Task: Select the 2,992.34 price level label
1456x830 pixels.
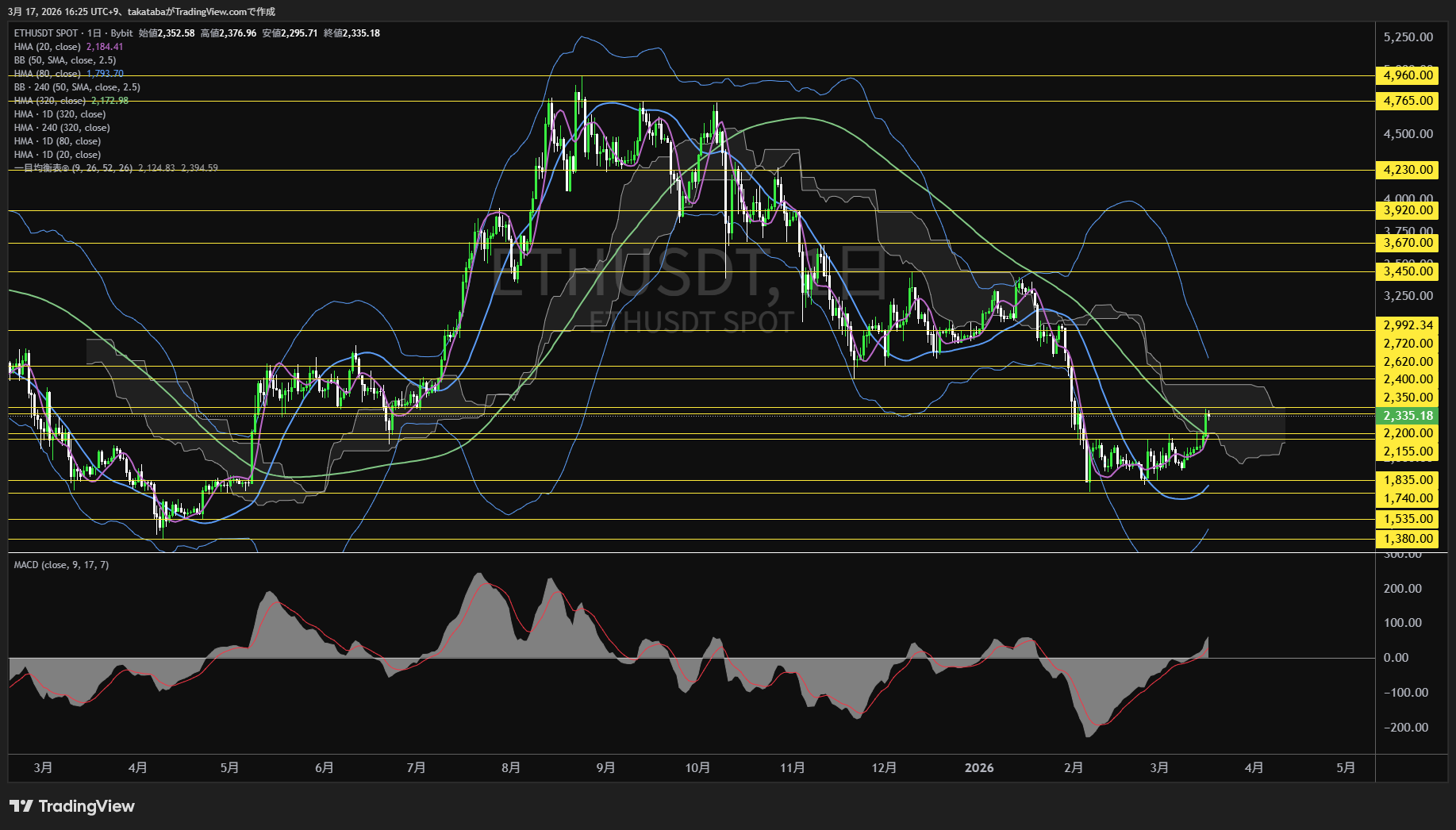Action: 1408,325
